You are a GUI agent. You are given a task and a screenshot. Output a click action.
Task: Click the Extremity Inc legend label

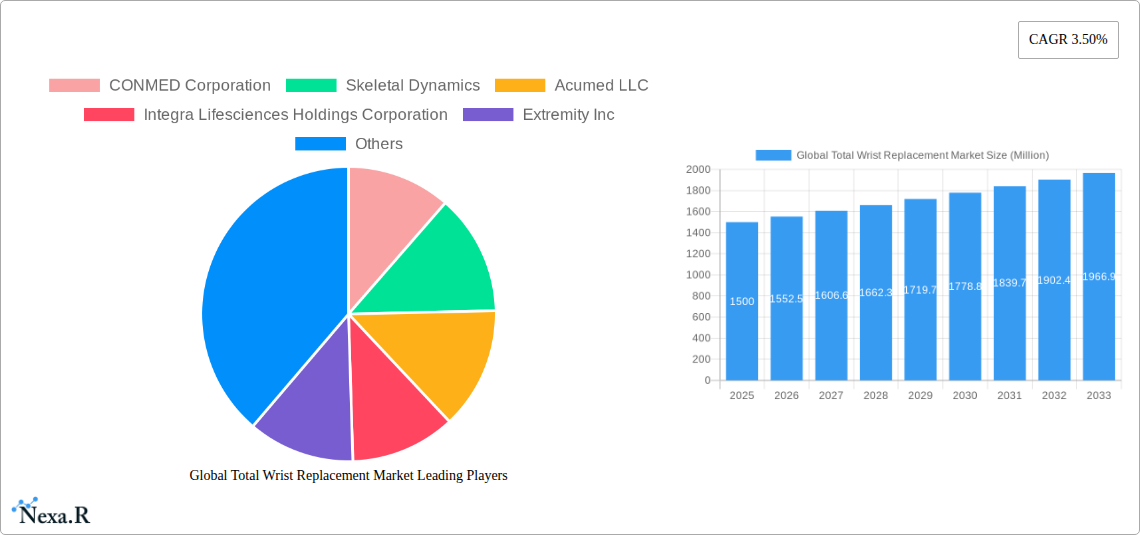(x=569, y=115)
